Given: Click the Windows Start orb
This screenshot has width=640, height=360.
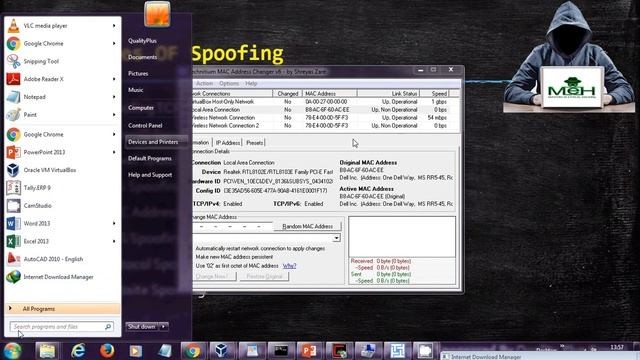Looking at the screenshot, I should 12,351.
